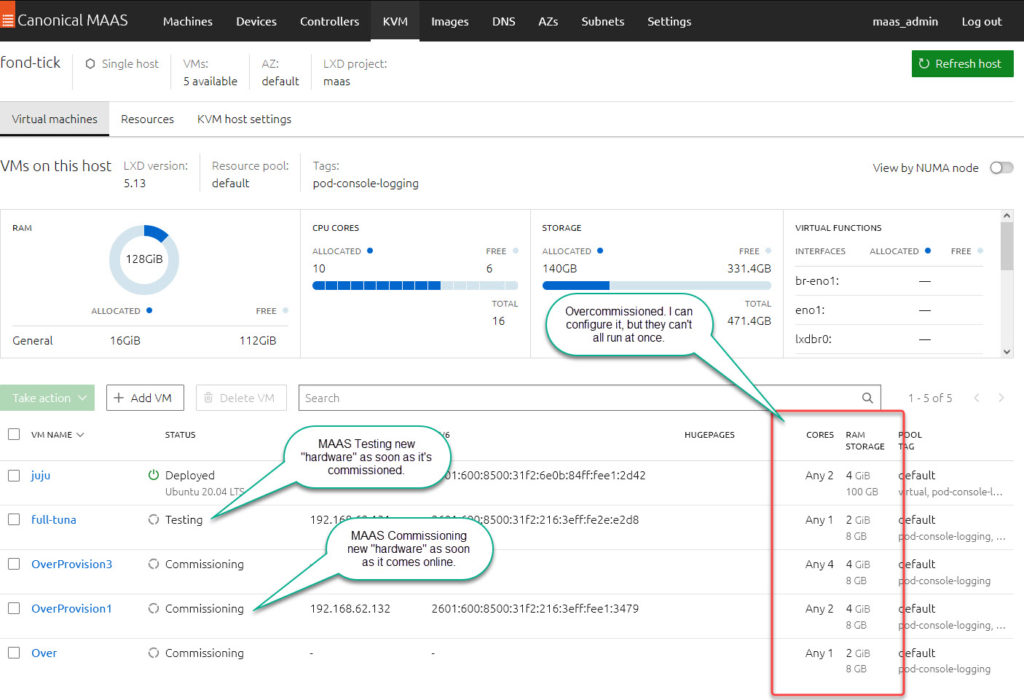Select all VMs checkbox in header
Viewport: 1024px width, 700px height.
tap(14, 434)
